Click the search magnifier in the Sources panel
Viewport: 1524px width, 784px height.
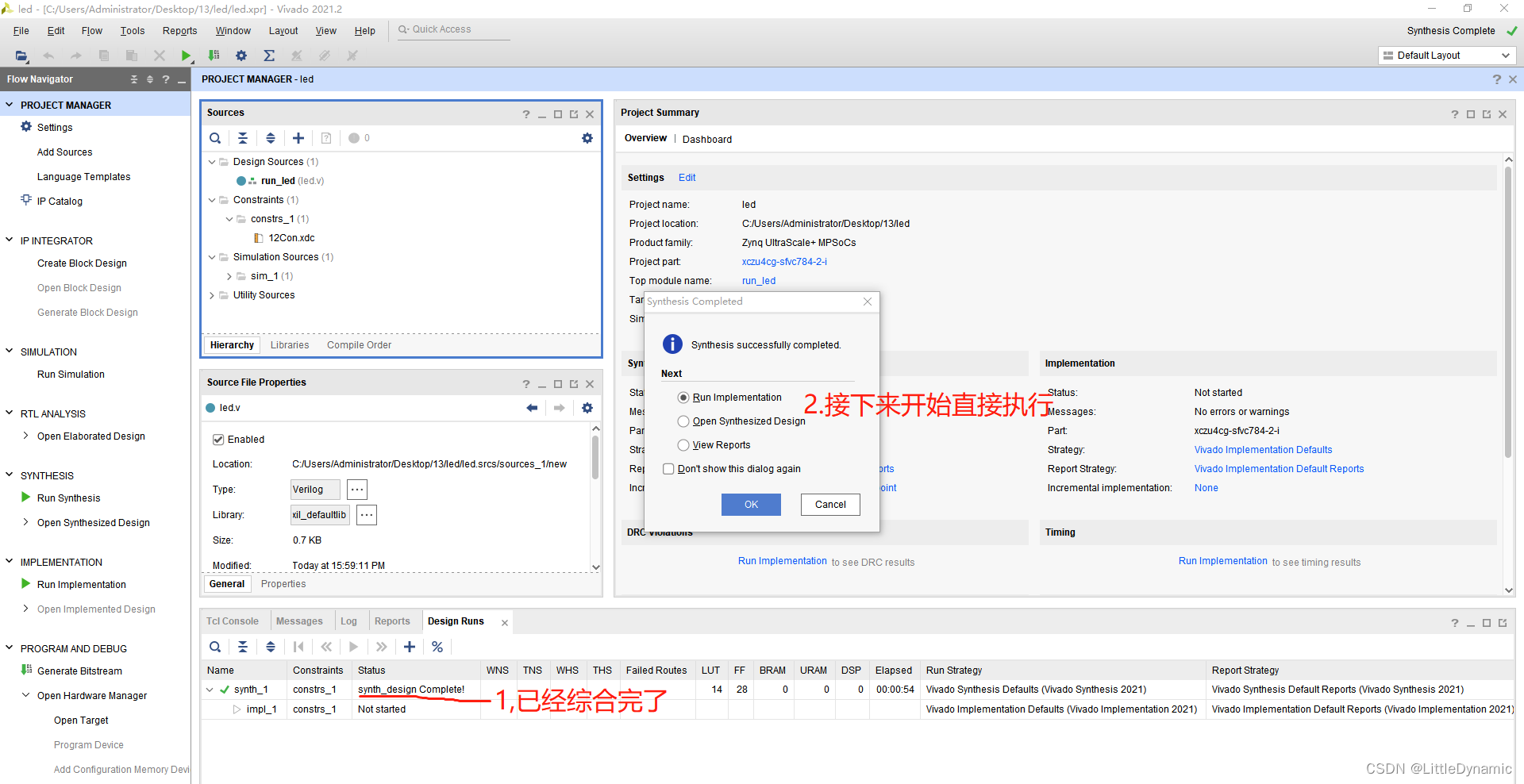pos(215,138)
